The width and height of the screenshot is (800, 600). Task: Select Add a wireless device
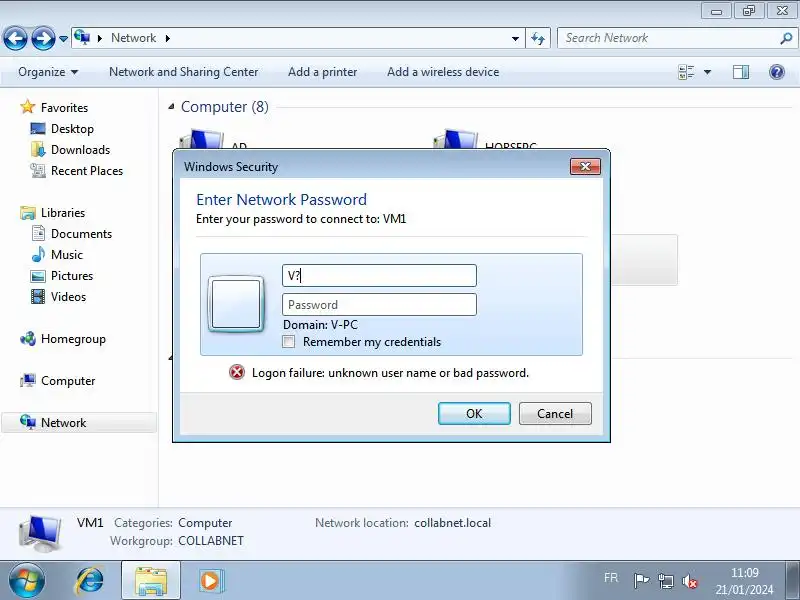click(443, 72)
